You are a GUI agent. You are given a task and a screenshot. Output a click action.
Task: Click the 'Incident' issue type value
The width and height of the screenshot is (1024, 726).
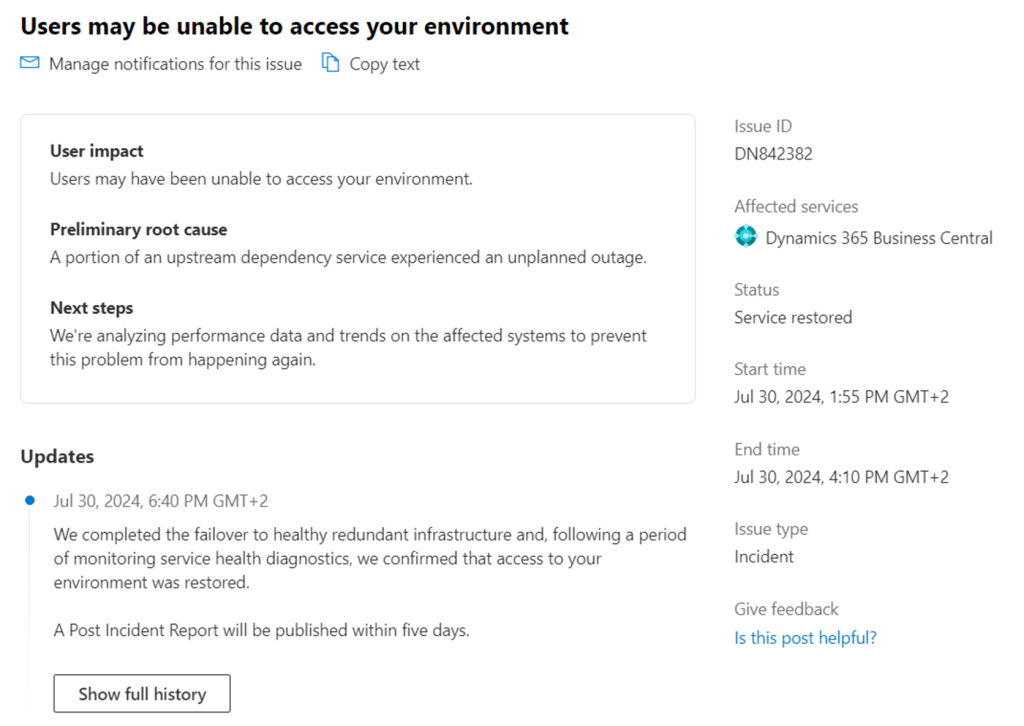click(764, 556)
